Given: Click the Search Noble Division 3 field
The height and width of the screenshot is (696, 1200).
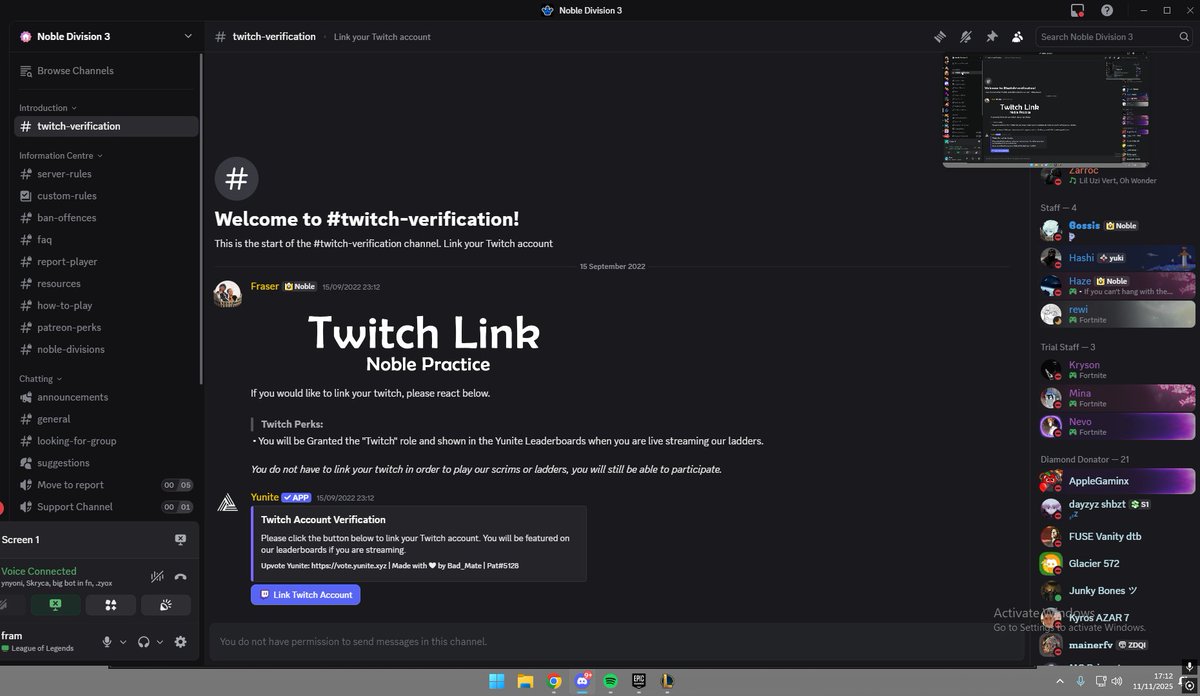Looking at the screenshot, I should pos(1114,36).
